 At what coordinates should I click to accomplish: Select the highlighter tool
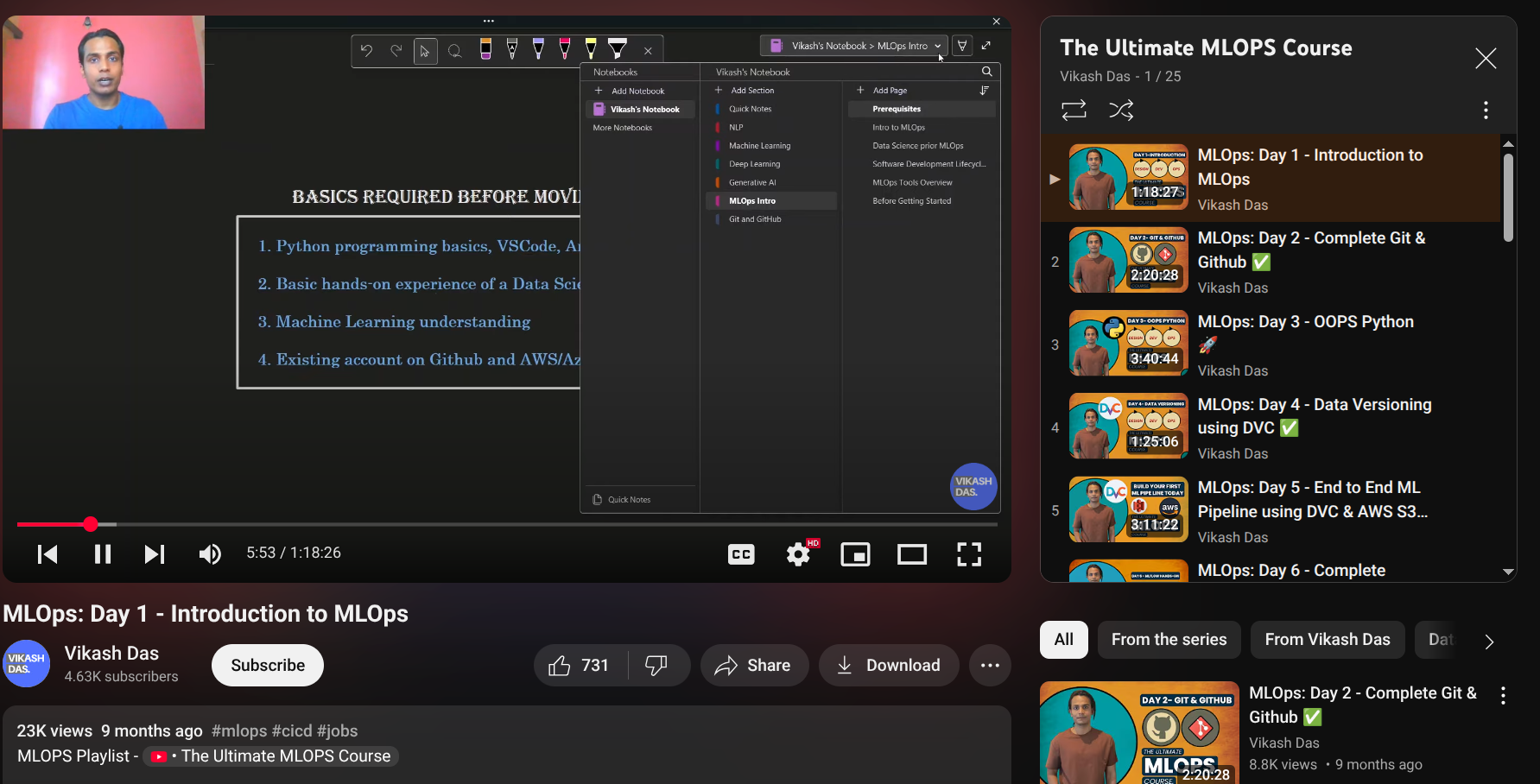(618, 48)
